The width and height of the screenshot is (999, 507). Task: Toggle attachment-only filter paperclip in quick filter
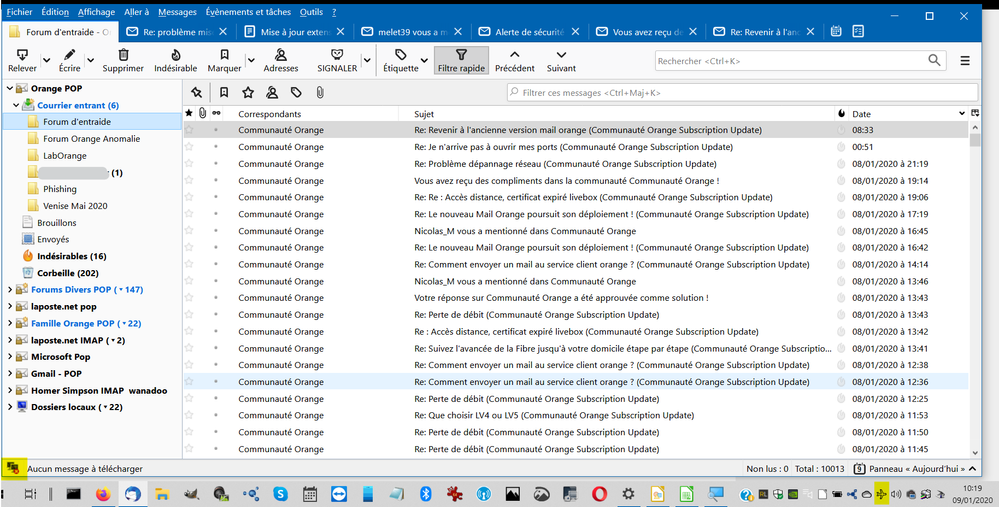pos(319,93)
